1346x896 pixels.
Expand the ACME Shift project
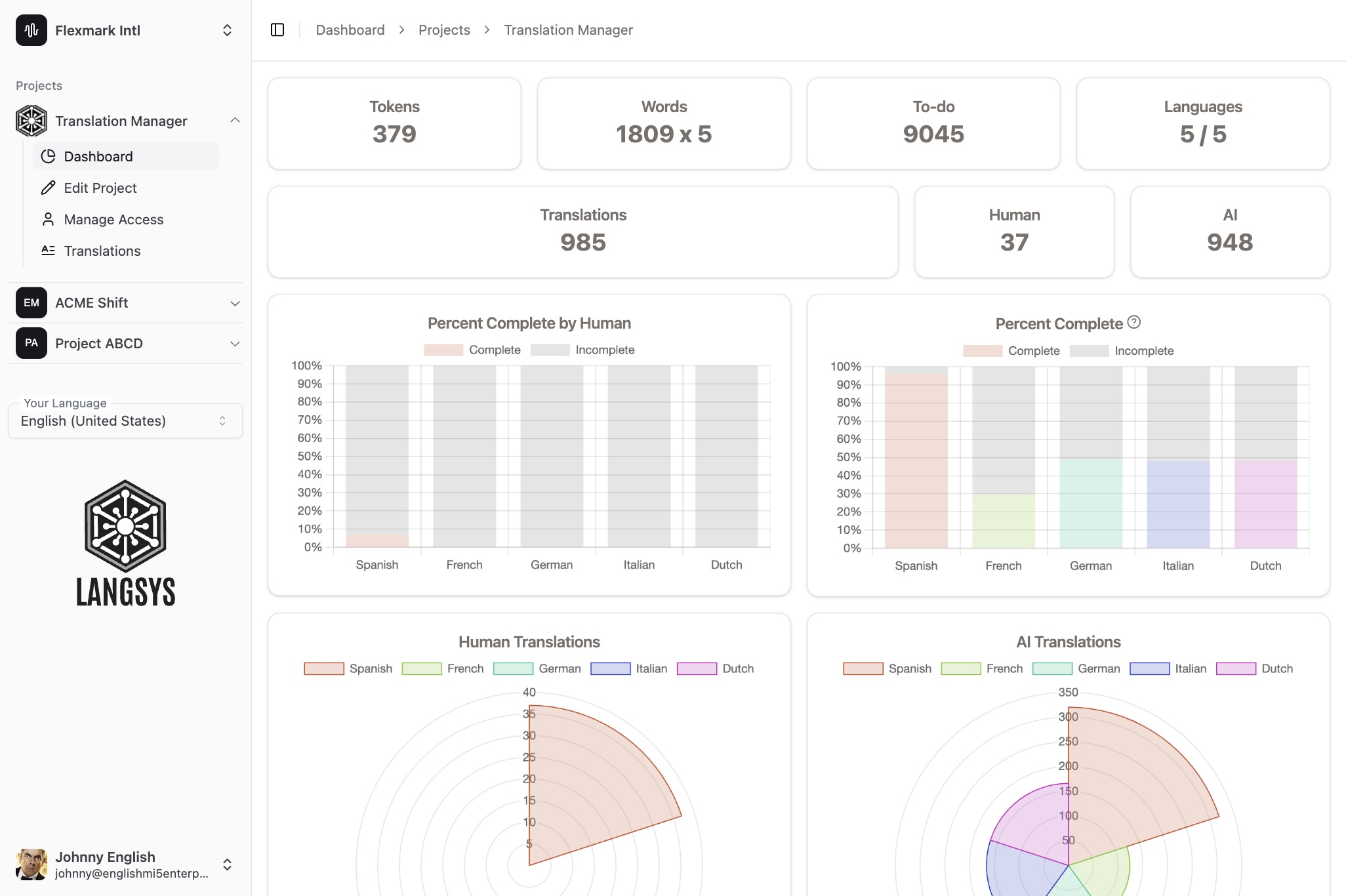point(235,303)
